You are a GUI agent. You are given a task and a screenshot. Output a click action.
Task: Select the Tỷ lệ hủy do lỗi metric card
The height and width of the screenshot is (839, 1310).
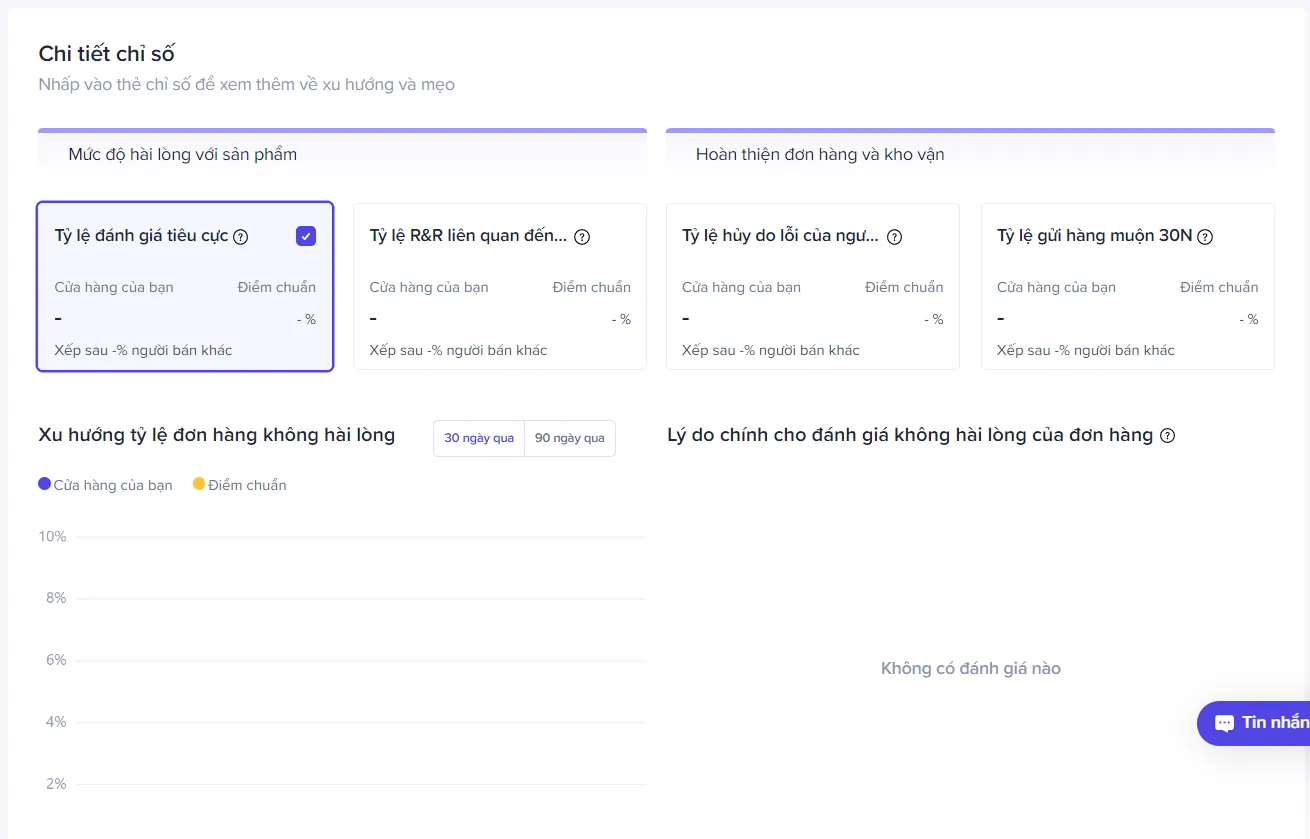pyautogui.click(x=813, y=287)
